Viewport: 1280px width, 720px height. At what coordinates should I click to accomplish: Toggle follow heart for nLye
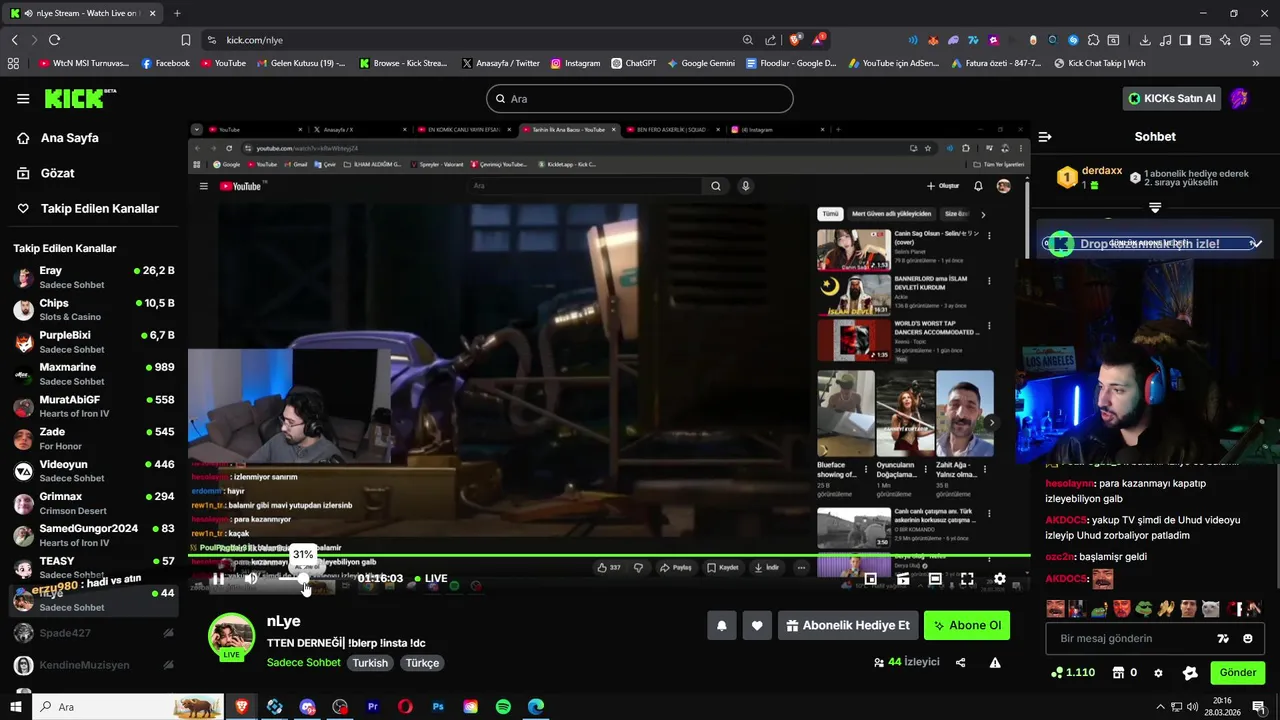(x=757, y=626)
